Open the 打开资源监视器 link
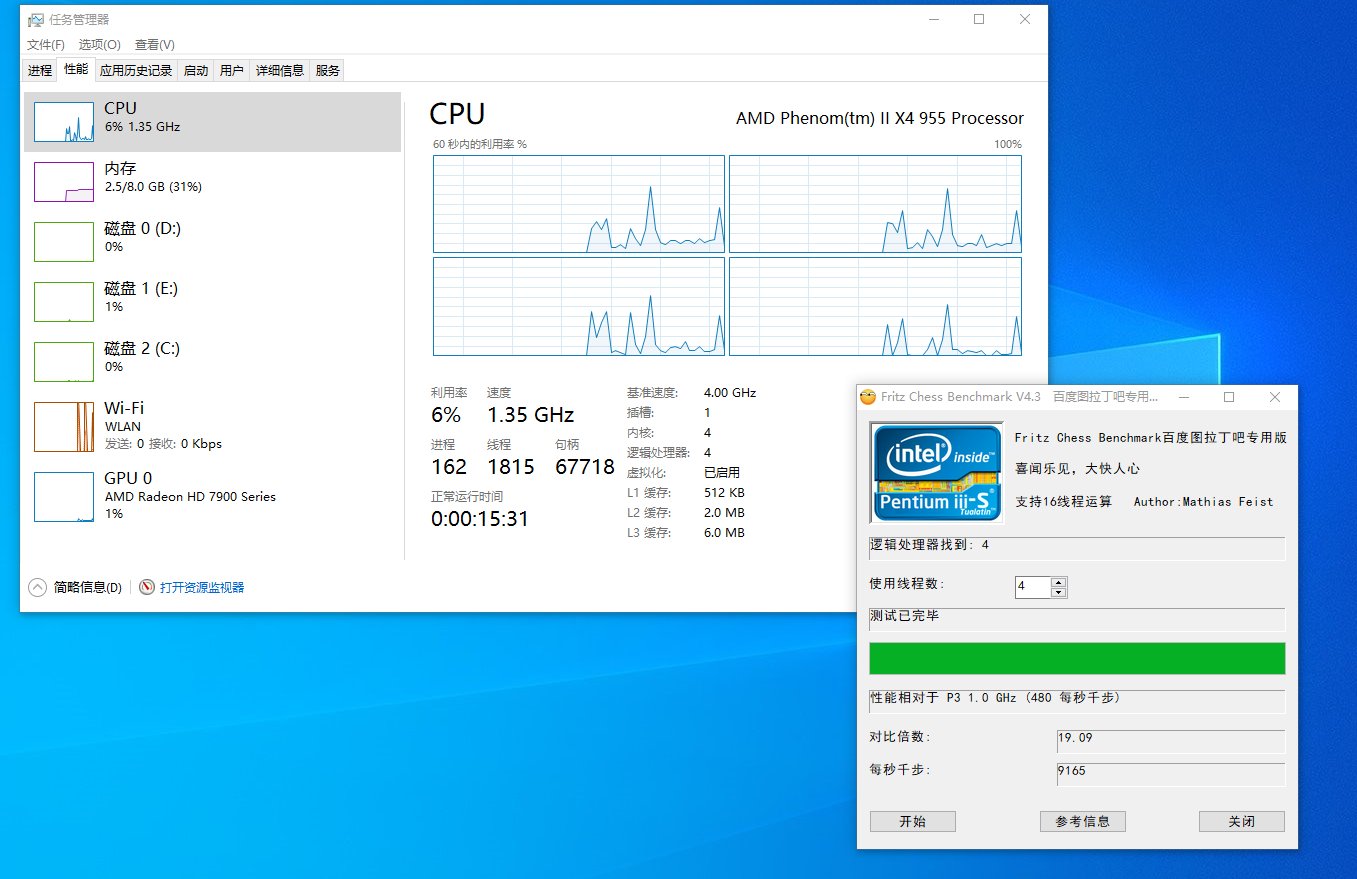Image resolution: width=1357 pixels, height=879 pixels. [x=202, y=587]
